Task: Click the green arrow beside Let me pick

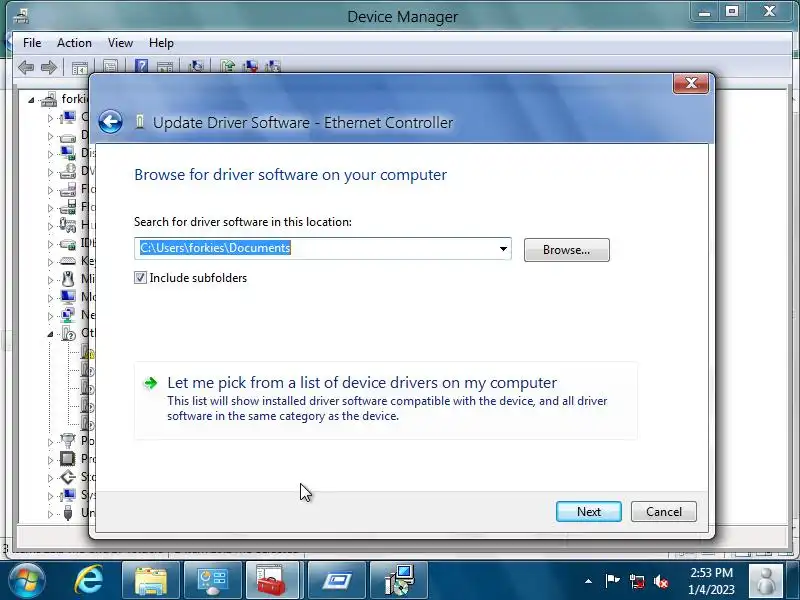Action: 151,383
